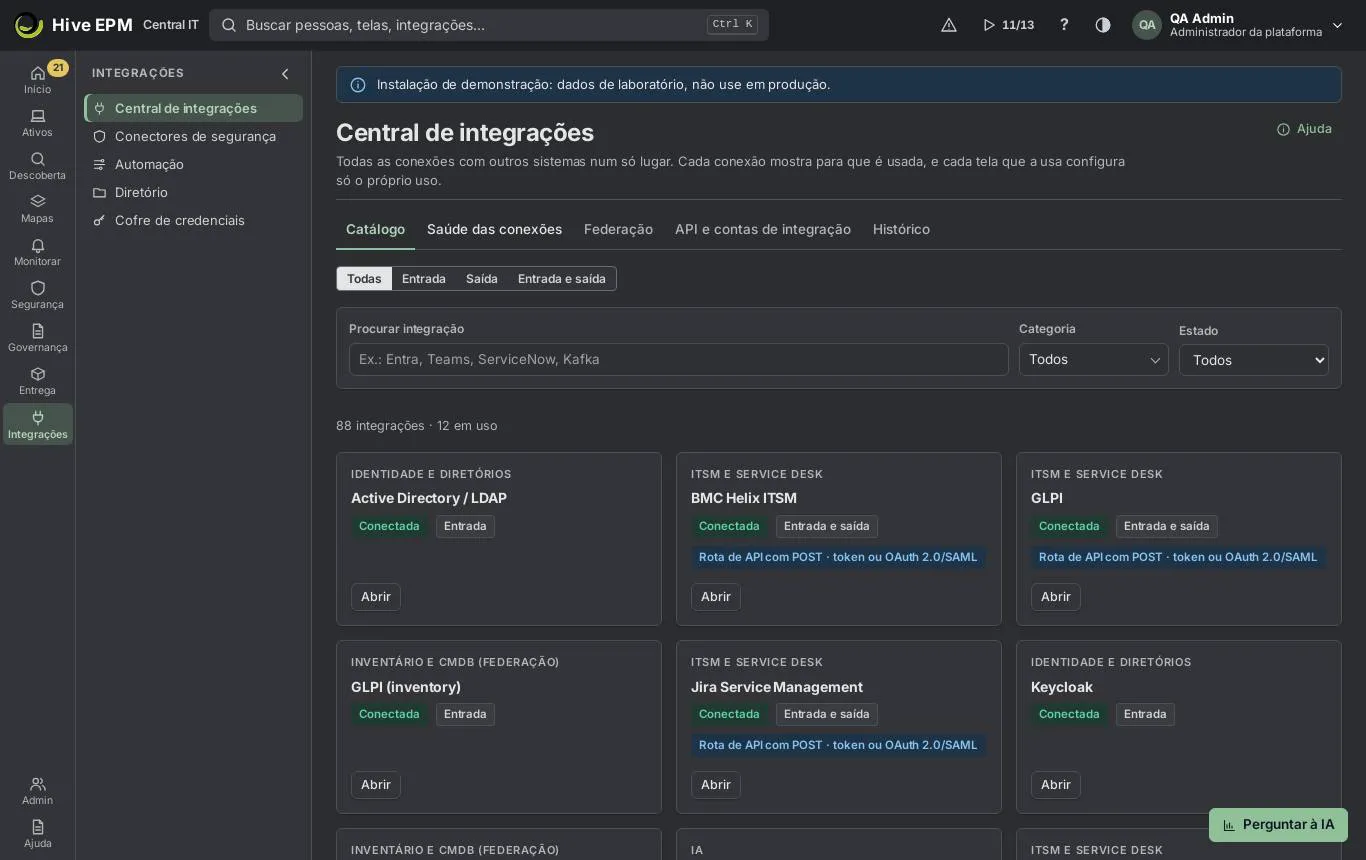Open the API e contas de integração tab
This screenshot has width=1366, height=860.
[x=763, y=229]
